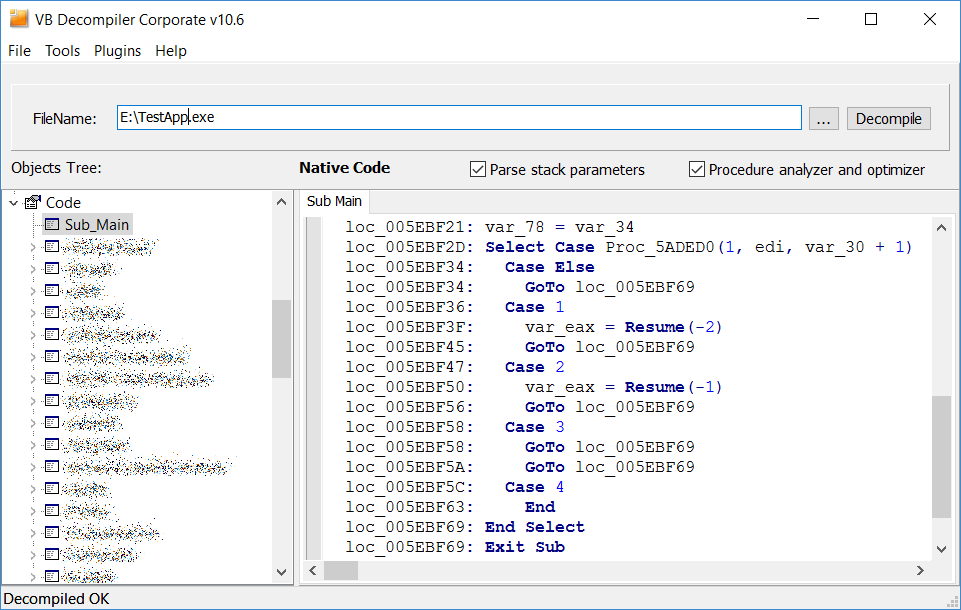Screen dimensions: 961x610
Task: Click the 'End' line at loc_005EBF63
Action: pos(450,508)
